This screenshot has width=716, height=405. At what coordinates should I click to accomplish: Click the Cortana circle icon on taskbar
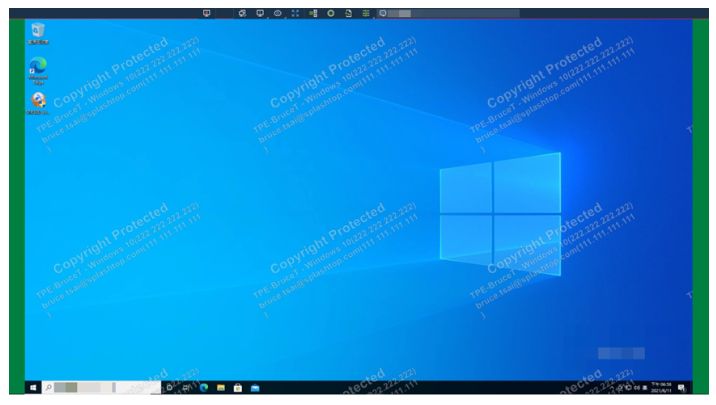coord(169,388)
